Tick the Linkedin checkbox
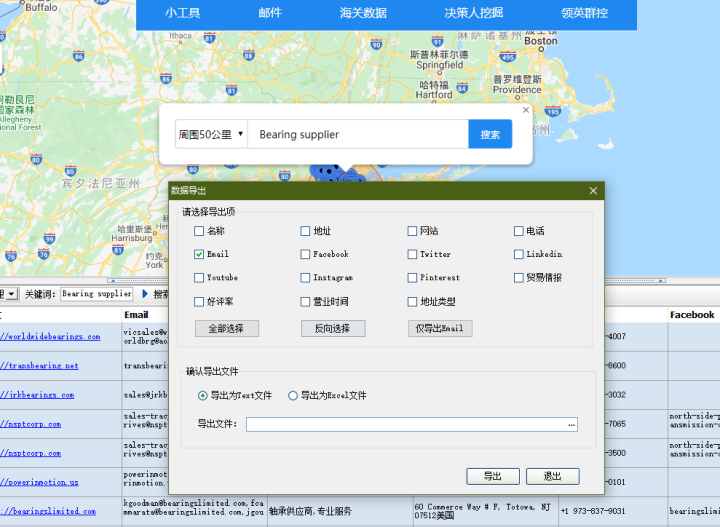The height and width of the screenshot is (527, 720). (519, 255)
